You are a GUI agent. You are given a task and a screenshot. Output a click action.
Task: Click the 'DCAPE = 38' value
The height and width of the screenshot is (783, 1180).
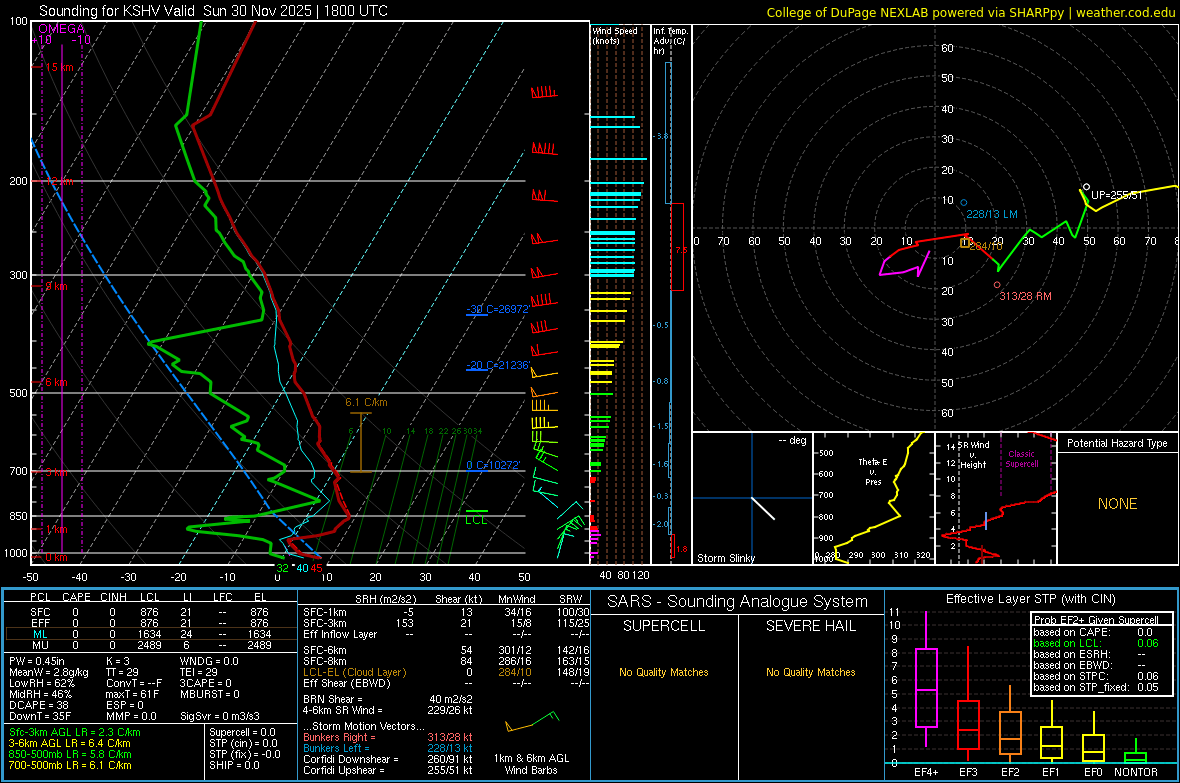tap(39, 705)
